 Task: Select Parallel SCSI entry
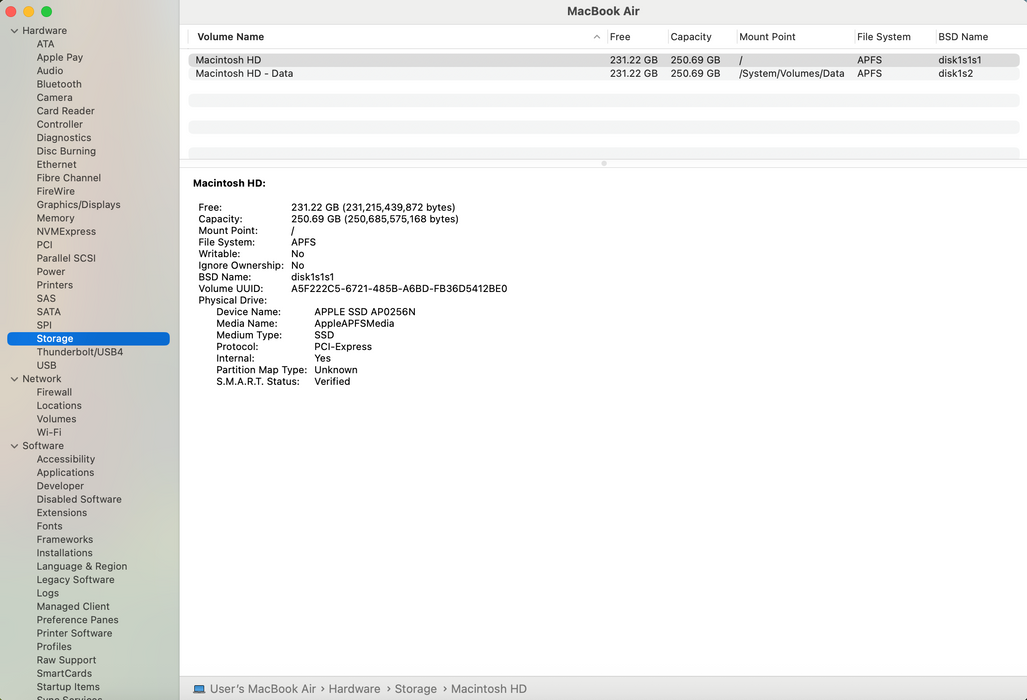(x=66, y=259)
